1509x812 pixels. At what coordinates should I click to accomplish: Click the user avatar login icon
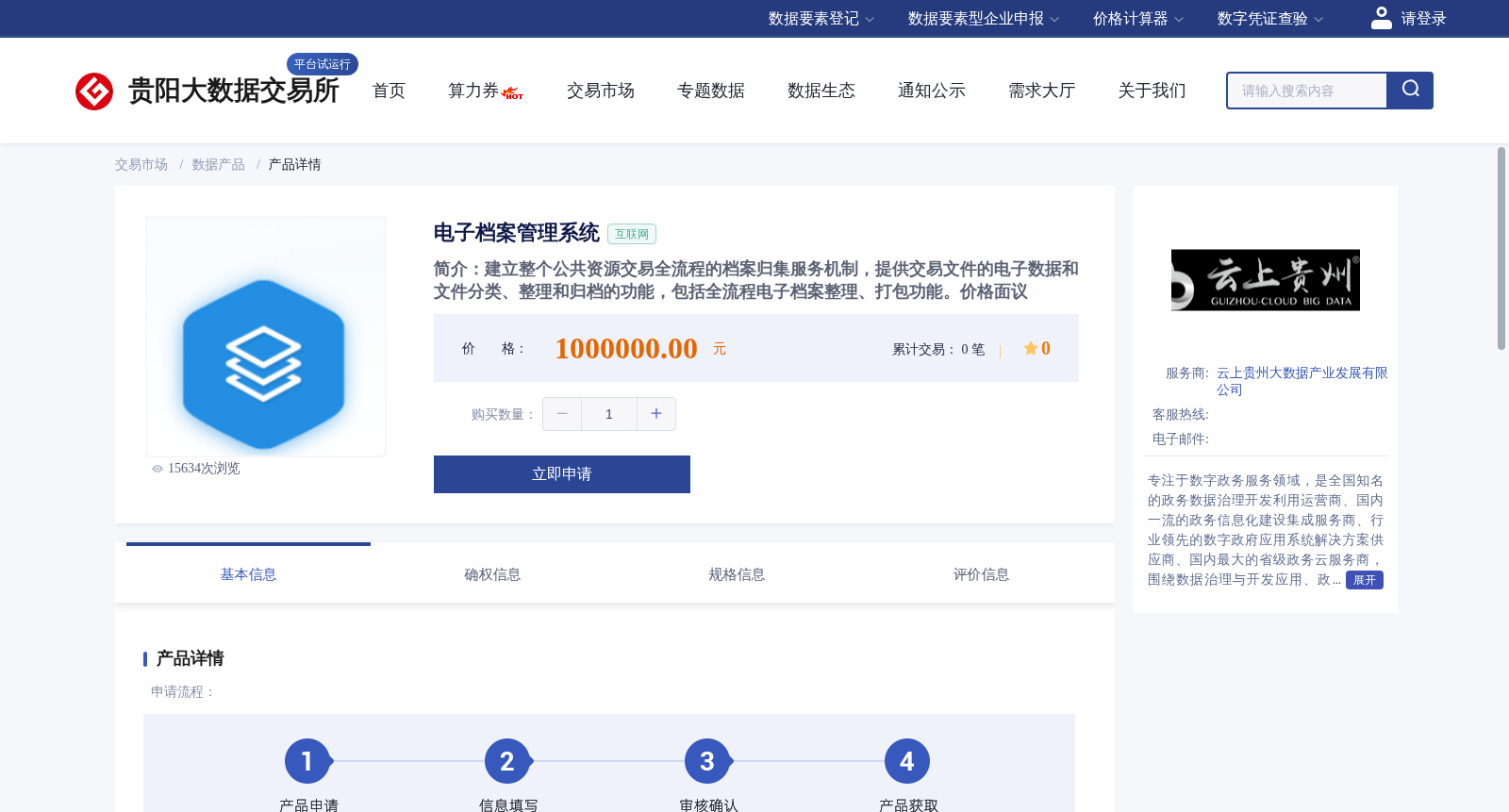click(1381, 18)
